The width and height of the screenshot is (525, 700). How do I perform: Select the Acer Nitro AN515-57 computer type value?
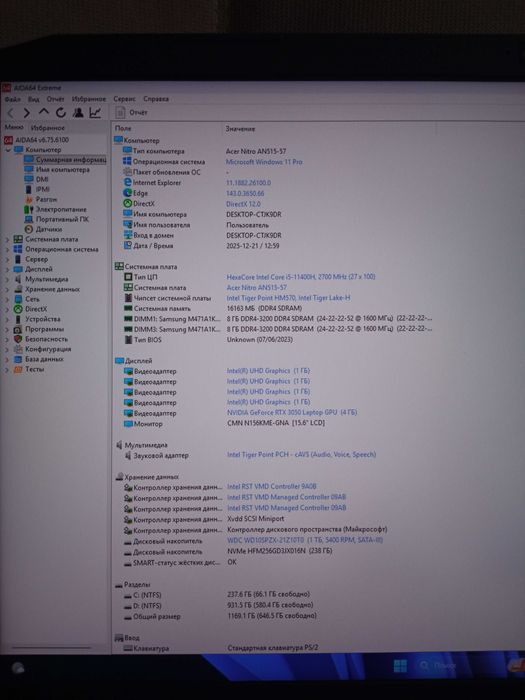[256, 152]
